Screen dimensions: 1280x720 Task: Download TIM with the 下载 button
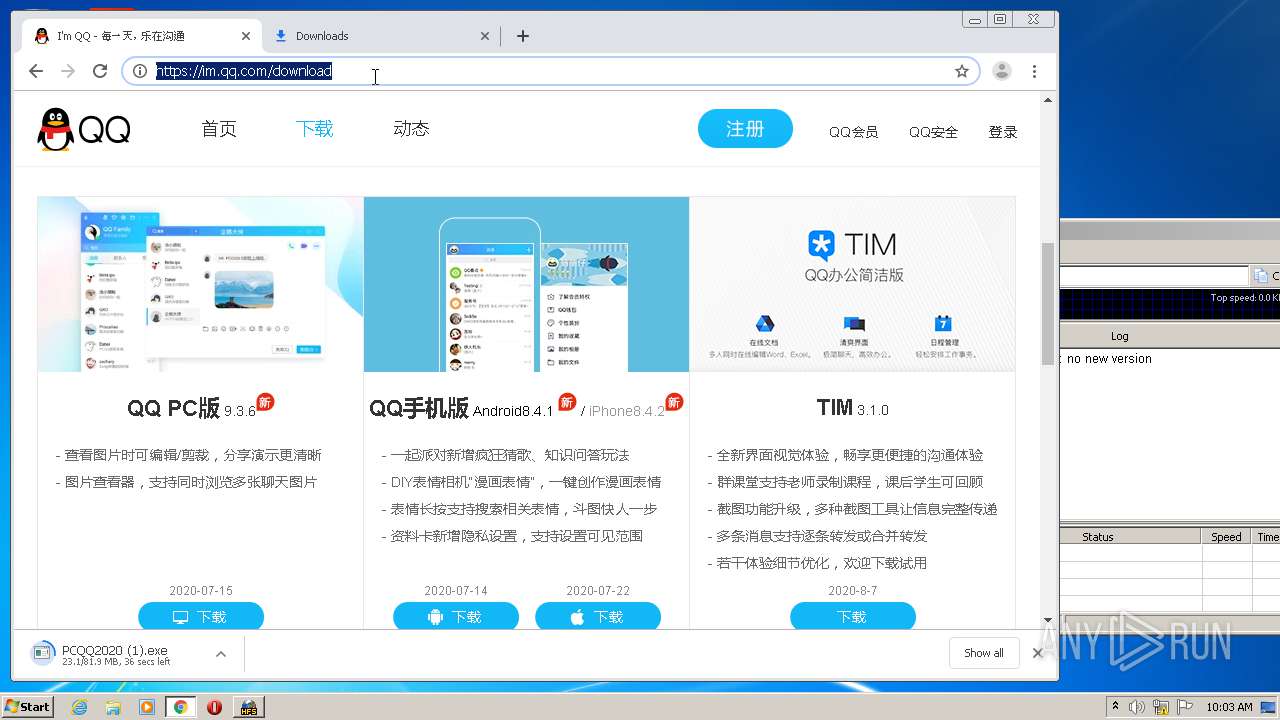point(853,617)
